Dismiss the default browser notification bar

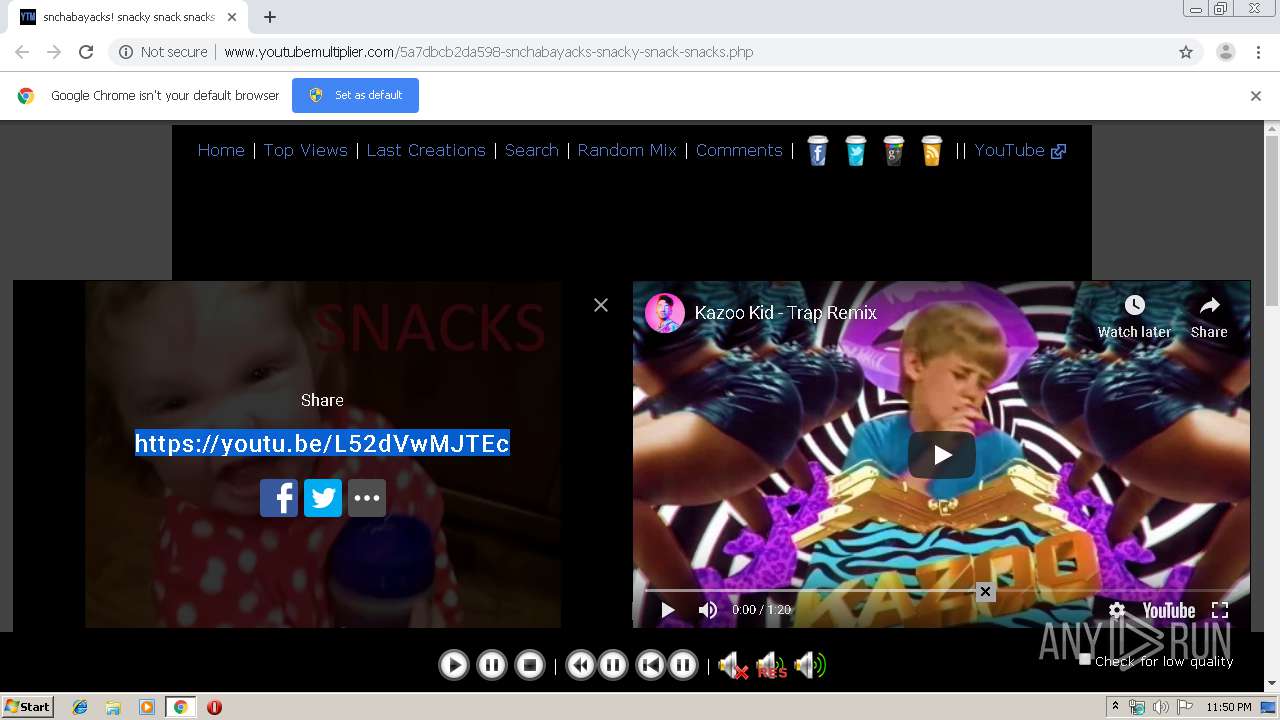[x=1256, y=96]
